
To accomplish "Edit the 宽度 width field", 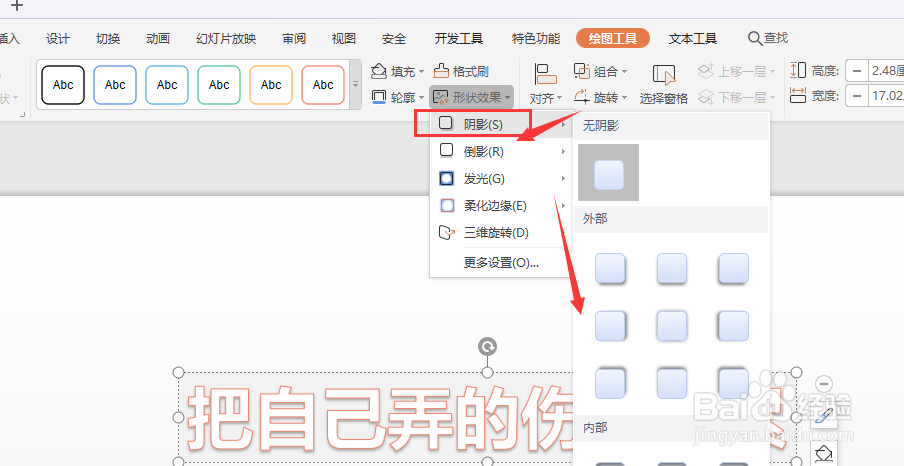I will [x=886, y=95].
